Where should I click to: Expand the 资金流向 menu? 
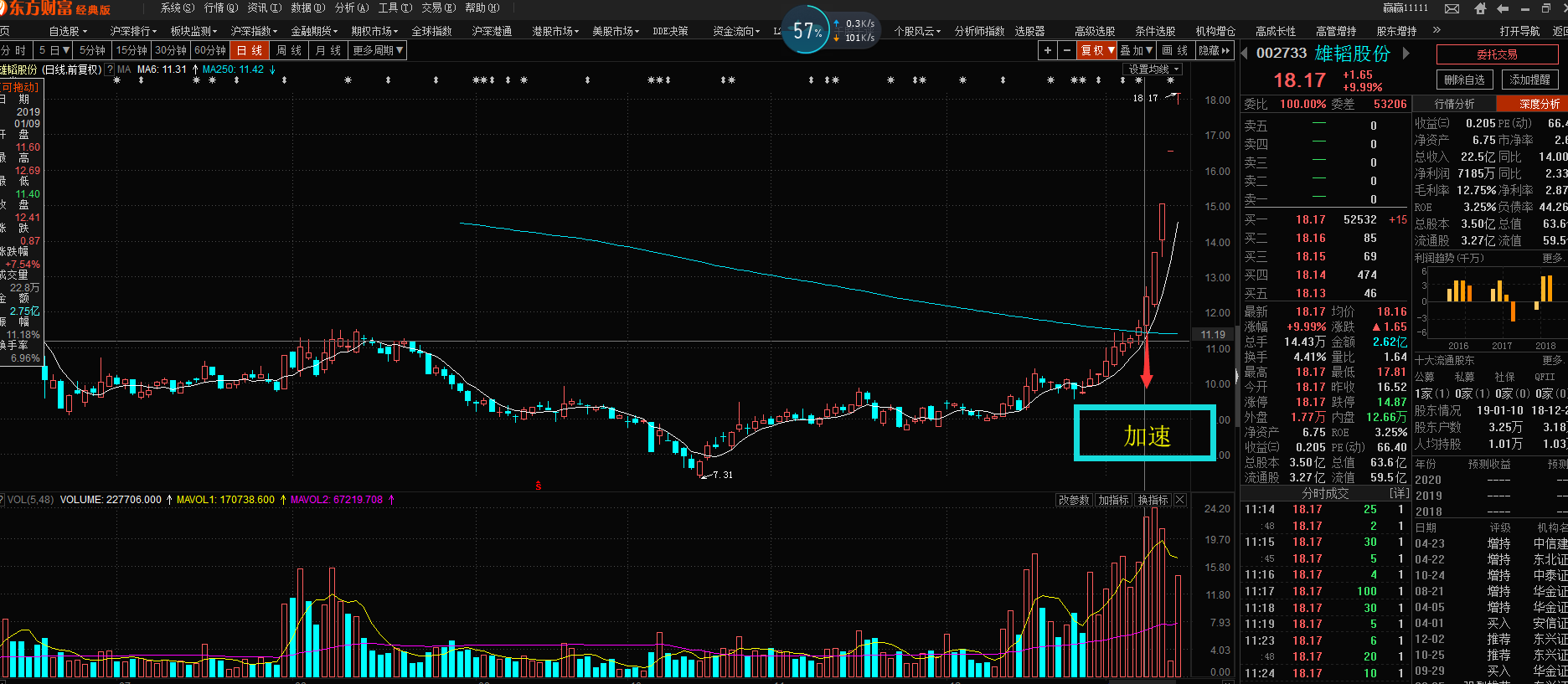pyautogui.click(x=736, y=31)
